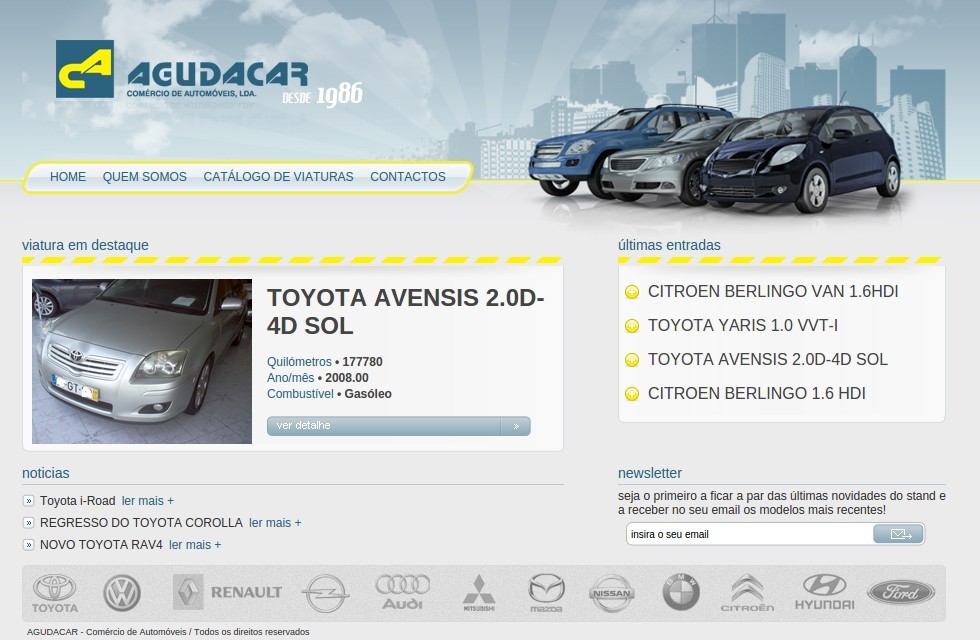The height and width of the screenshot is (640, 980).
Task: Click the Volkswagen brand logo
Action: [122, 593]
